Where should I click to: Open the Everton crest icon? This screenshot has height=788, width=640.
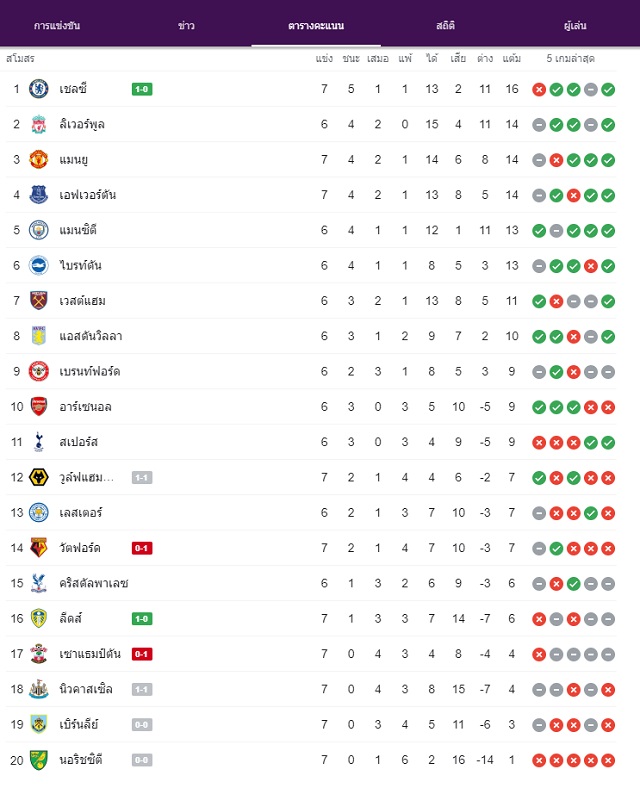pyautogui.click(x=39, y=194)
